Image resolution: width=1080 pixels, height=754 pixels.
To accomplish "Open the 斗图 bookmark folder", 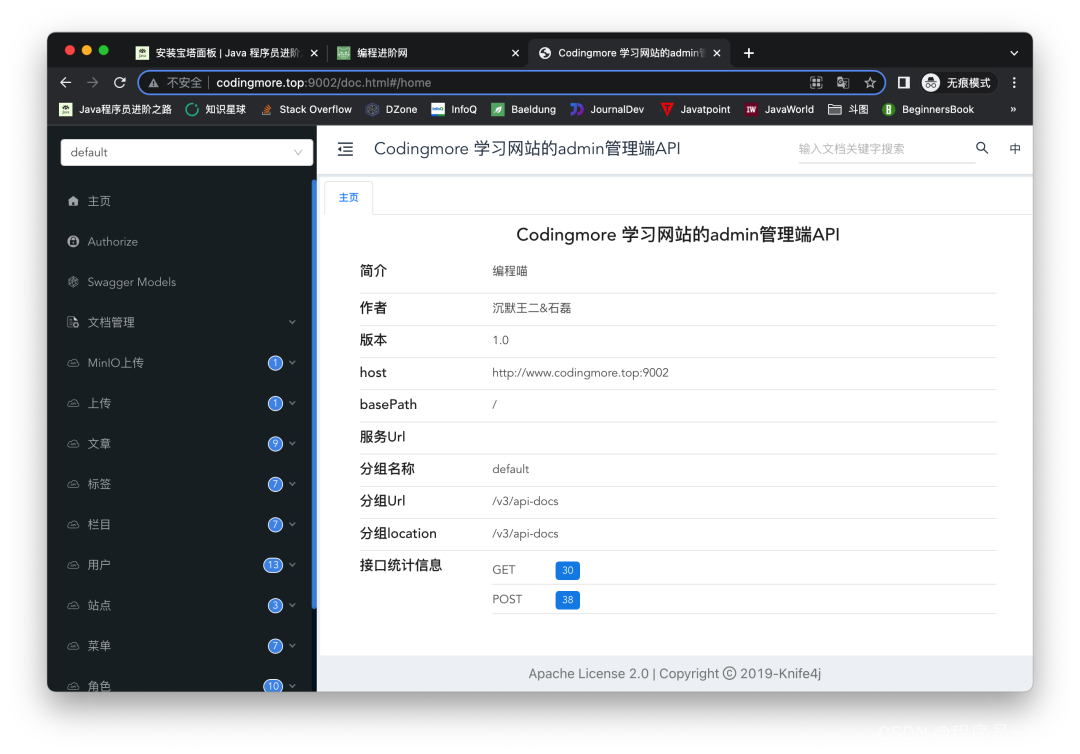I will (x=848, y=109).
